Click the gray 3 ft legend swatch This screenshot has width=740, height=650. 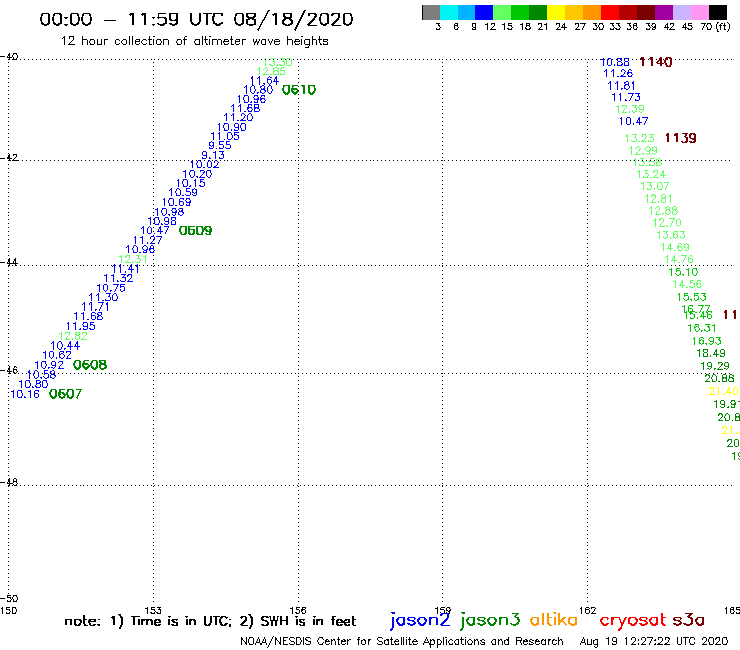[x=431, y=12]
